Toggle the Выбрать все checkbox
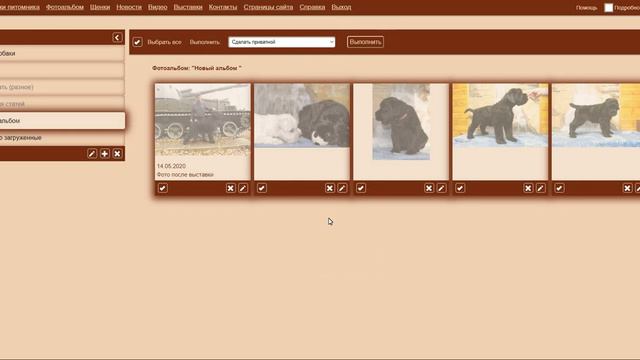Image resolution: width=640 pixels, height=360 pixels. point(138,42)
